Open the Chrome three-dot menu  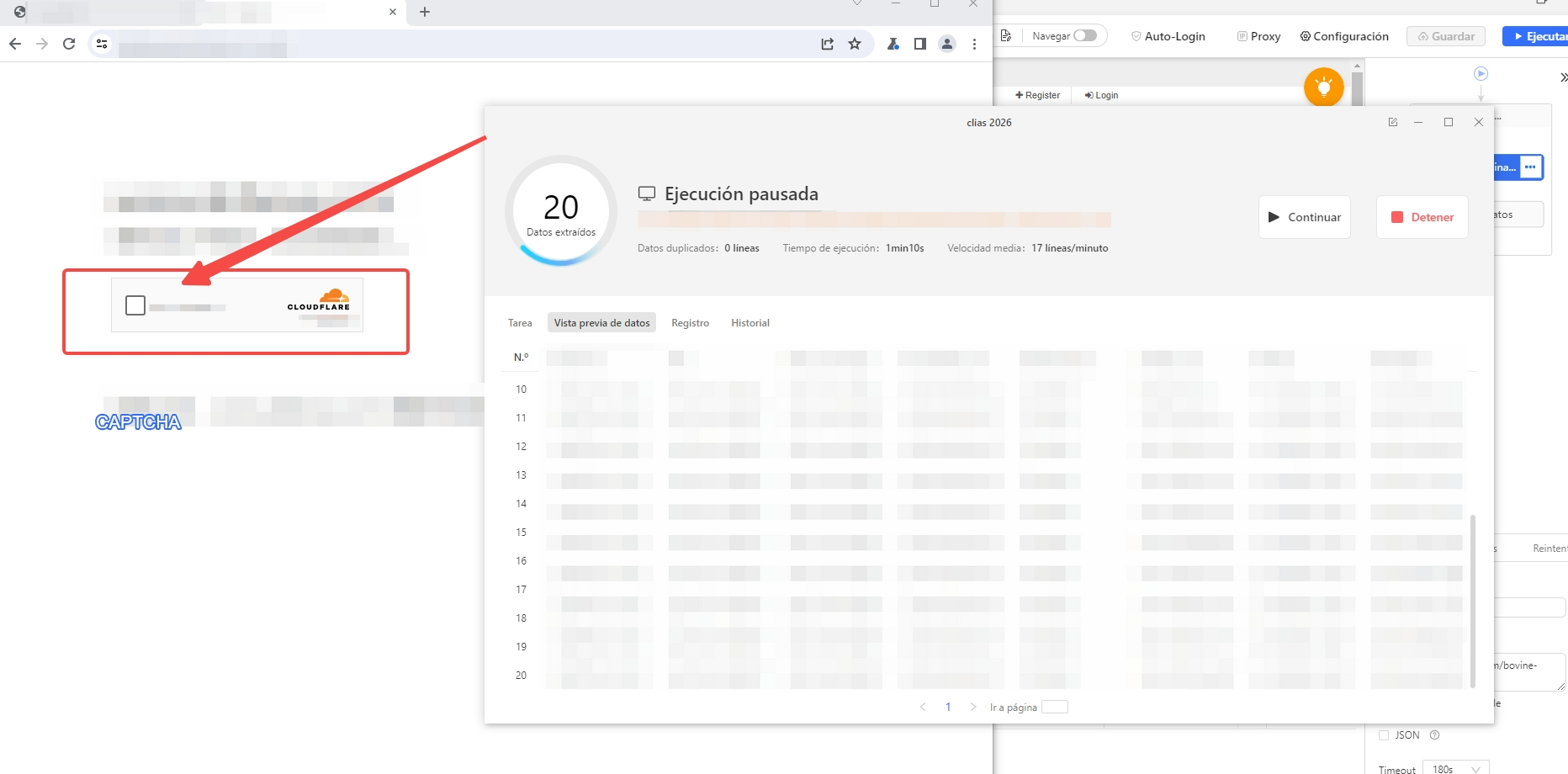(x=974, y=44)
